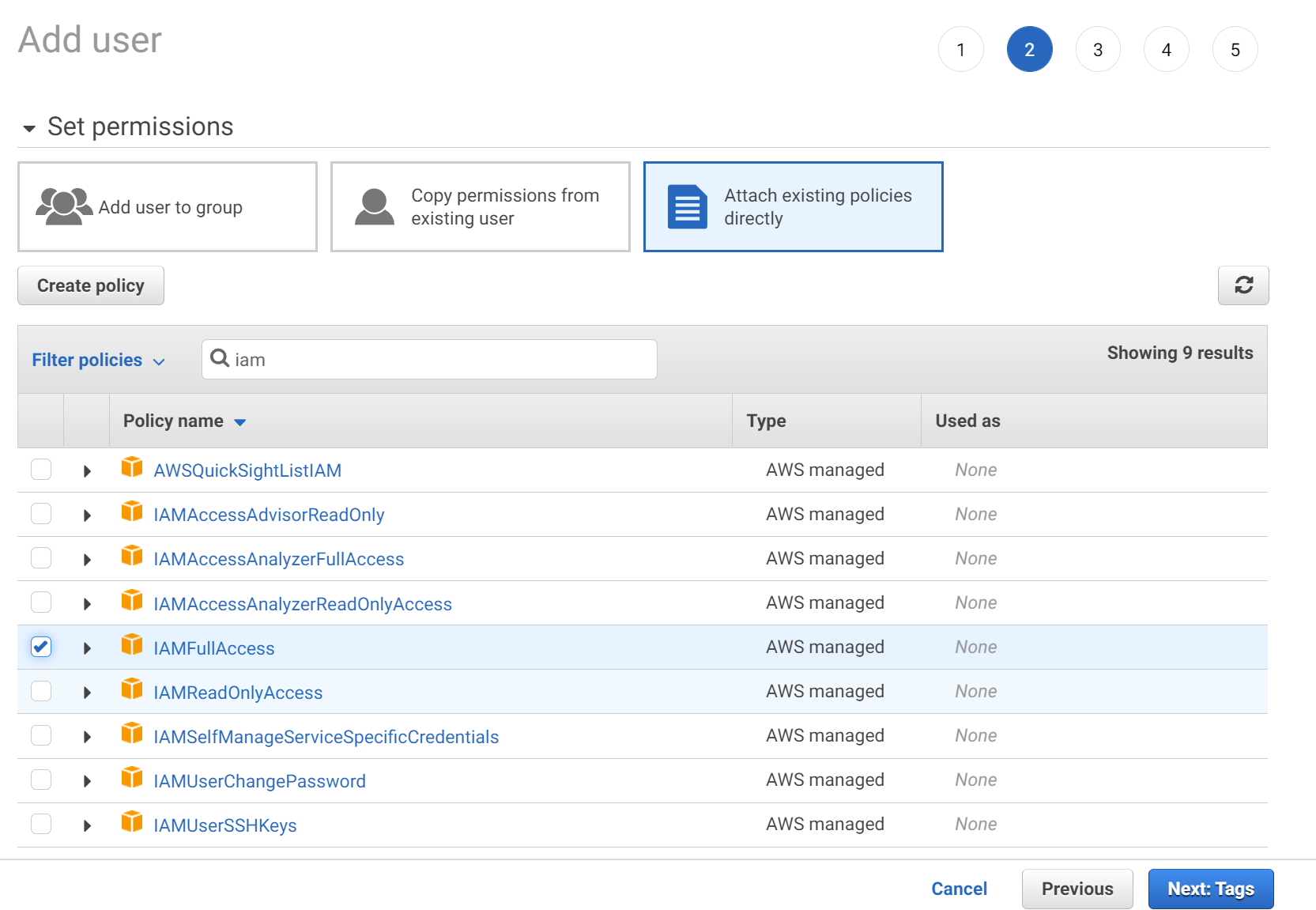Click the Create policy button
The width and height of the screenshot is (1316, 910).
(91, 285)
